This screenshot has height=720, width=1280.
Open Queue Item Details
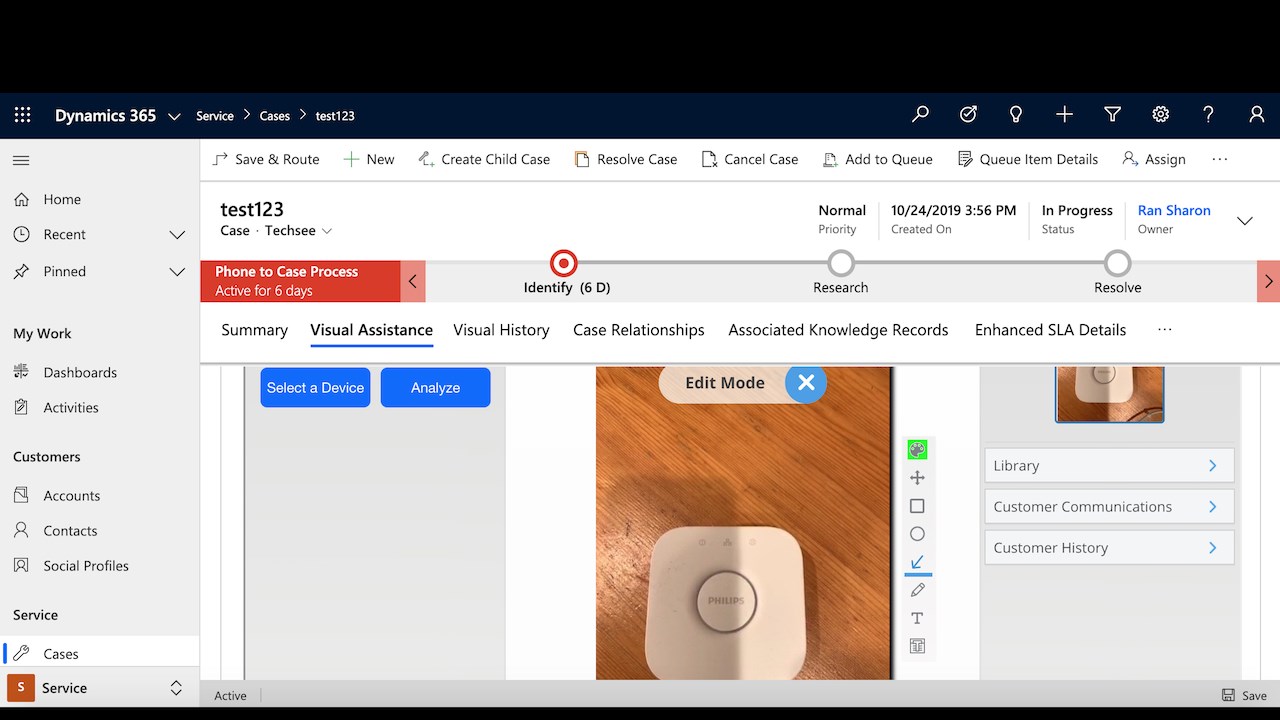1028,159
